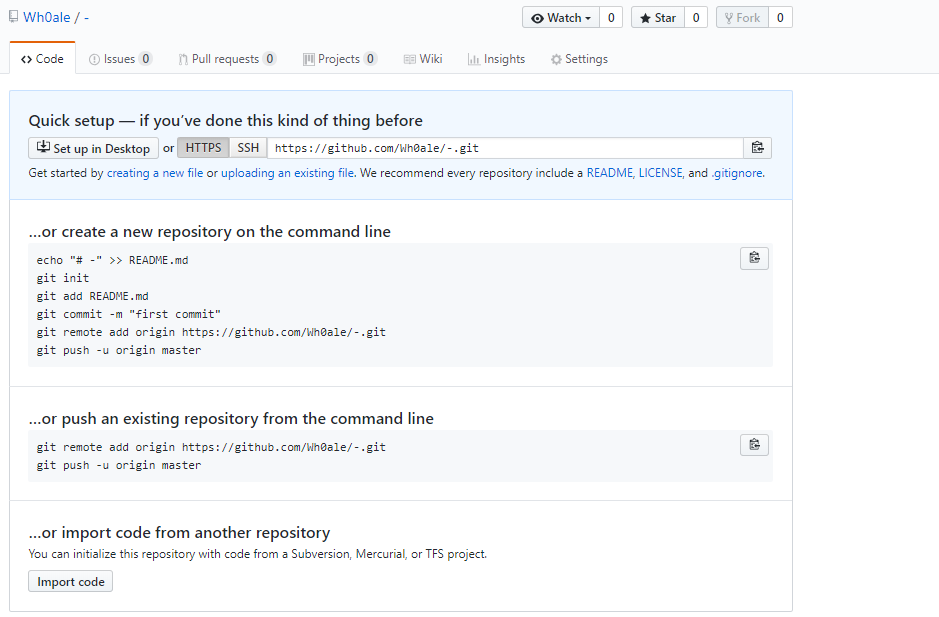Click the Star button
939x617 pixels.
(658, 17)
